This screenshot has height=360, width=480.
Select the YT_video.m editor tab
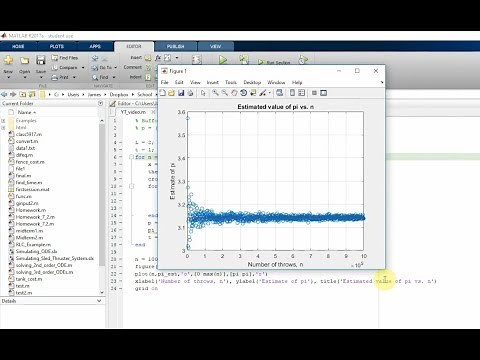click(133, 112)
